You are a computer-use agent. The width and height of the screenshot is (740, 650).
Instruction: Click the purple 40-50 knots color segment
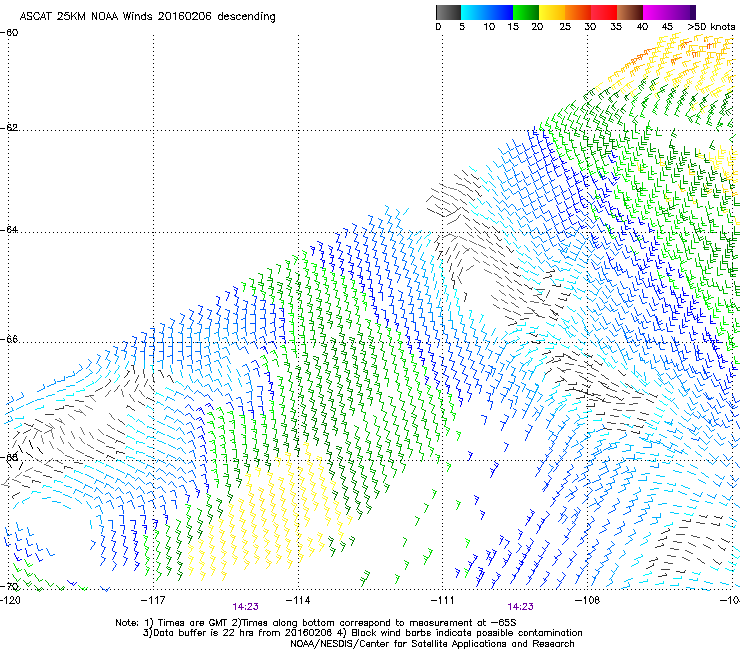point(669,12)
